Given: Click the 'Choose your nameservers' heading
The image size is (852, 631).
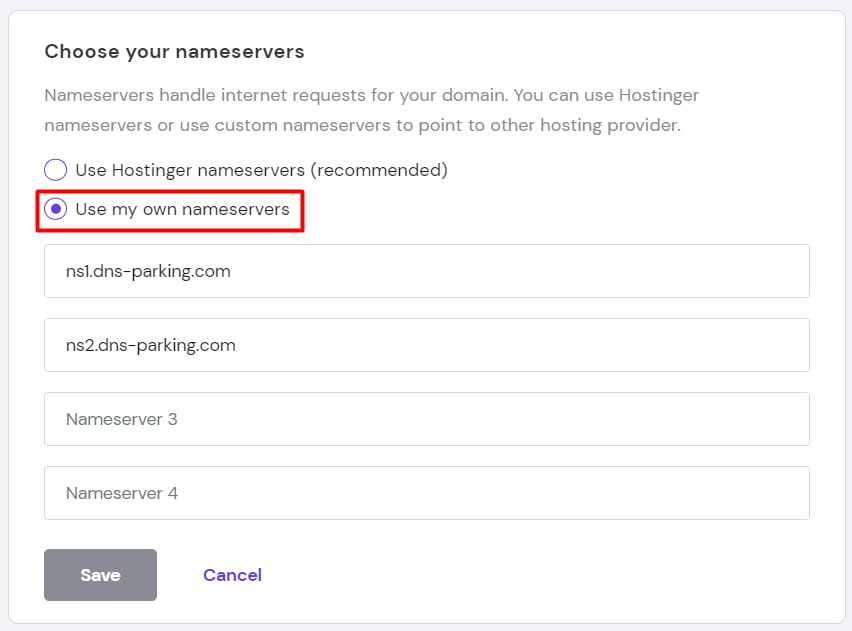Looking at the screenshot, I should 174,51.
